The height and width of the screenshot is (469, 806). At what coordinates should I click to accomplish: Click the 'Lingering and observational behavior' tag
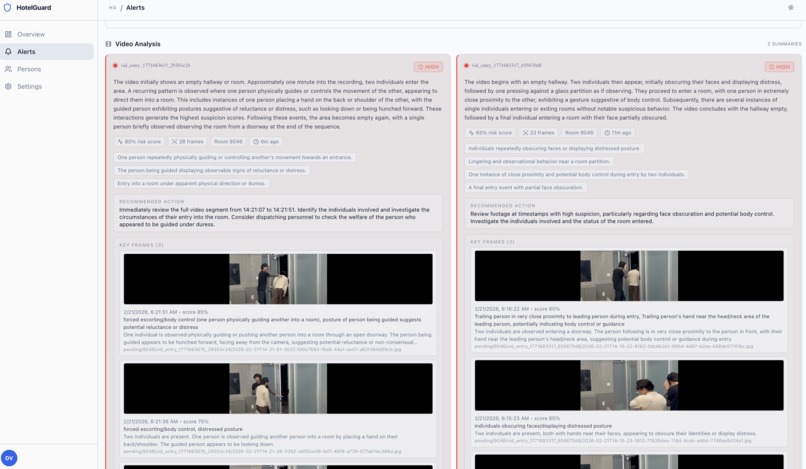(539, 161)
